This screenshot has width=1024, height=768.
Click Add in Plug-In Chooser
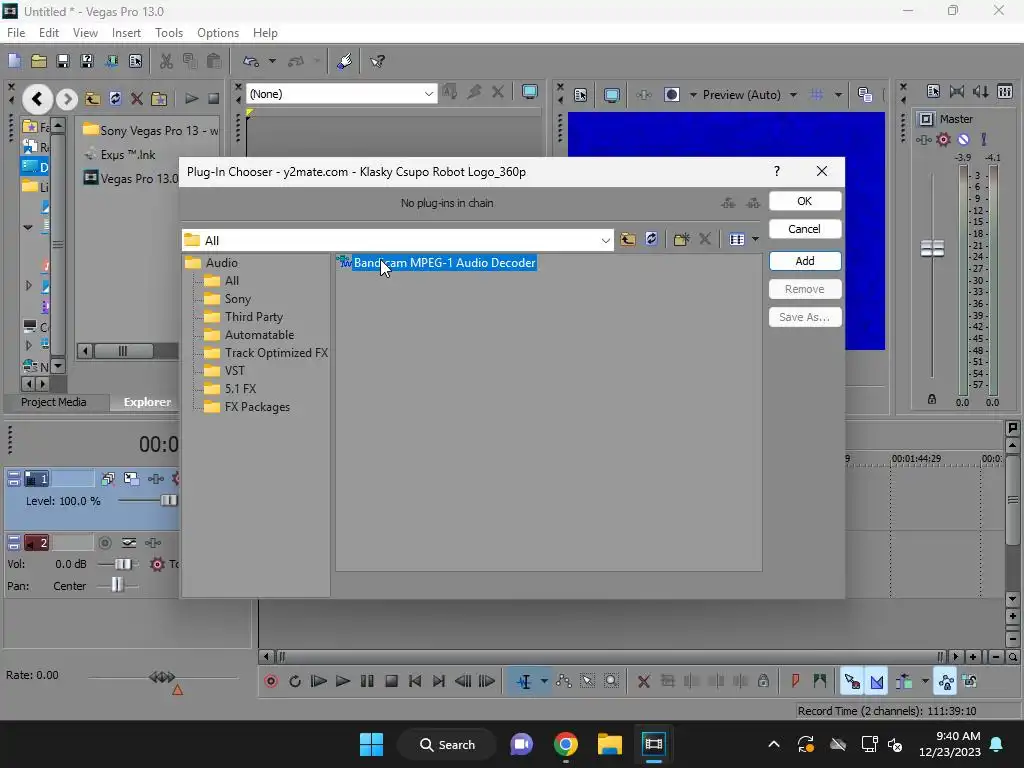coord(805,261)
